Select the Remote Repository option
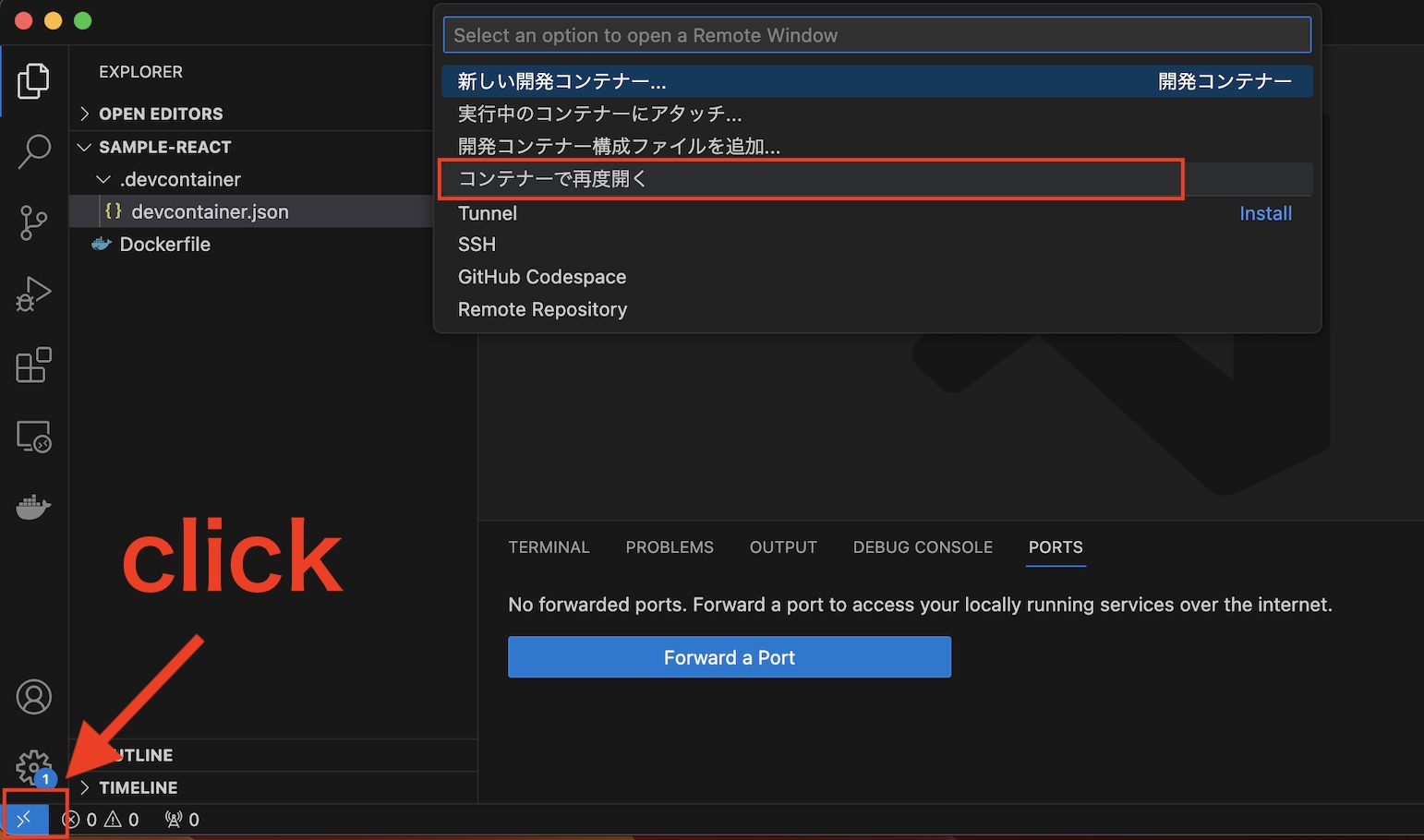This screenshot has height=840, width=1424. (x=876, y=309)
